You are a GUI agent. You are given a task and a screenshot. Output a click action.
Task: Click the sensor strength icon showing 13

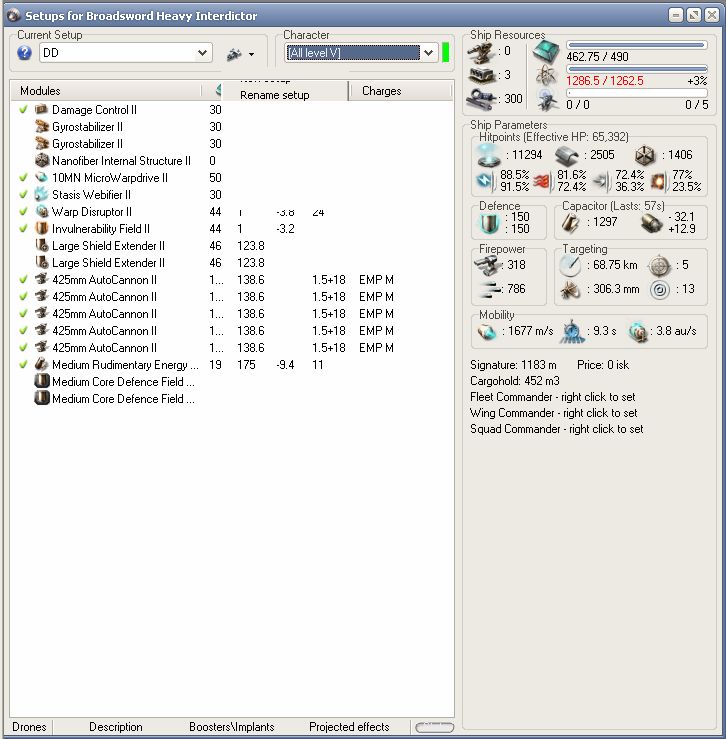pyautogui.click(x=660, y=289)
